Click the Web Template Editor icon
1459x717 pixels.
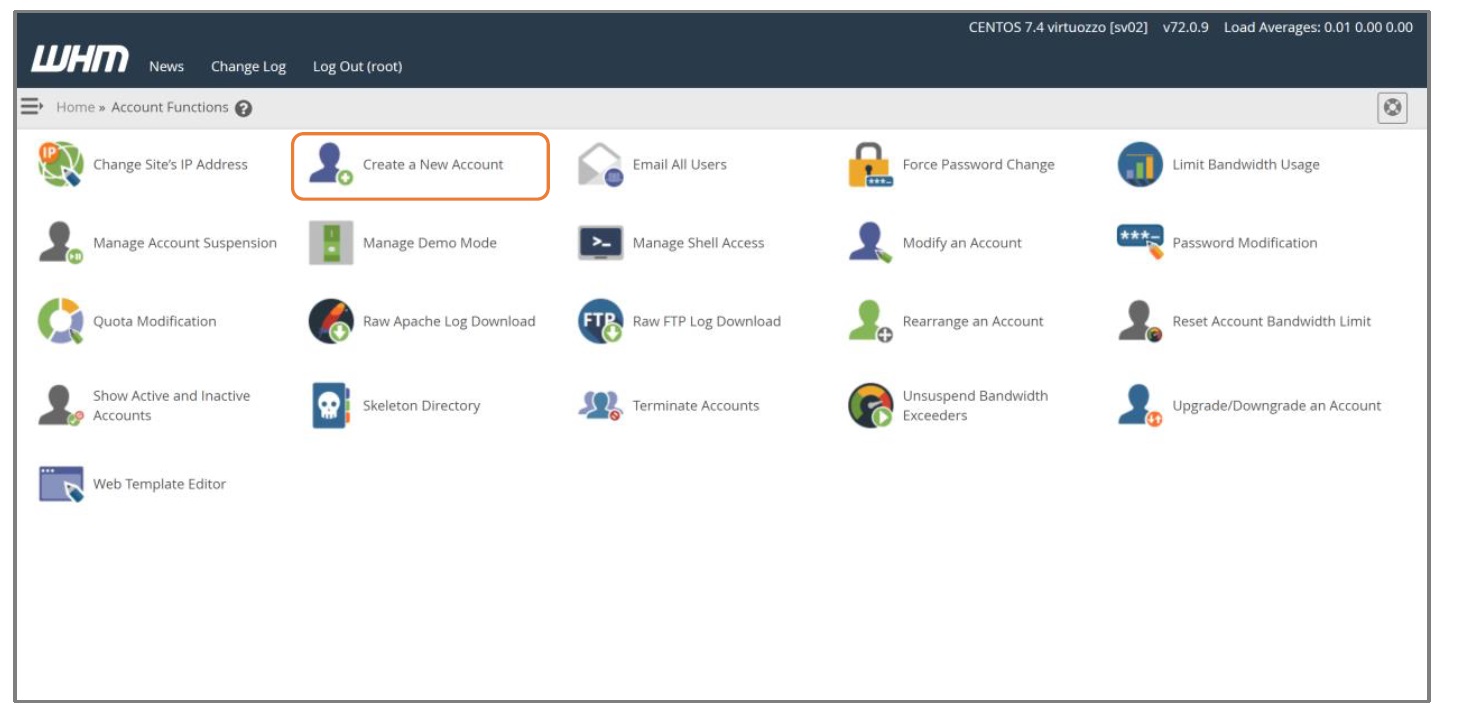click(x=61, y=484)
